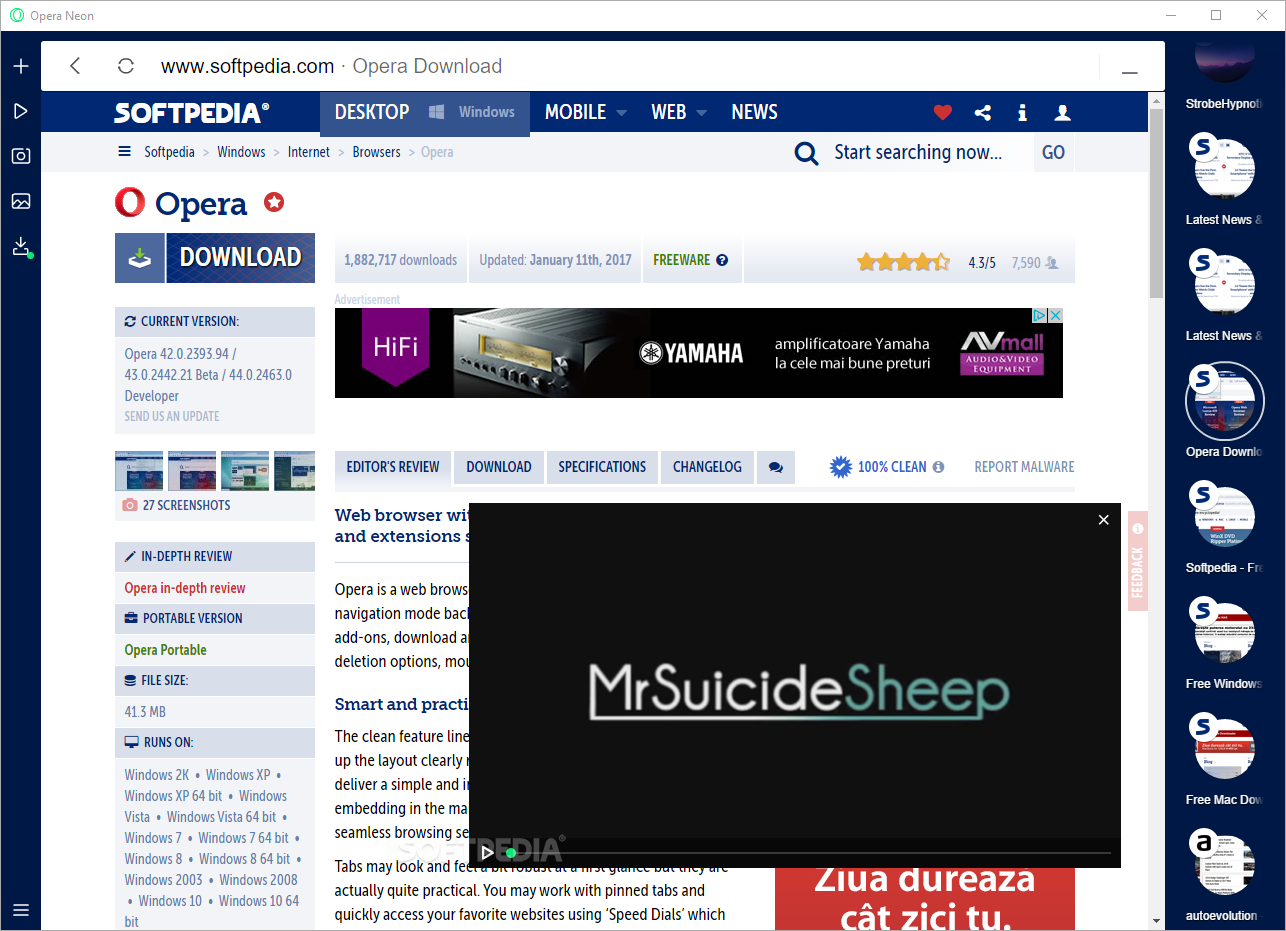Open a new tab with plus icon

21,66
